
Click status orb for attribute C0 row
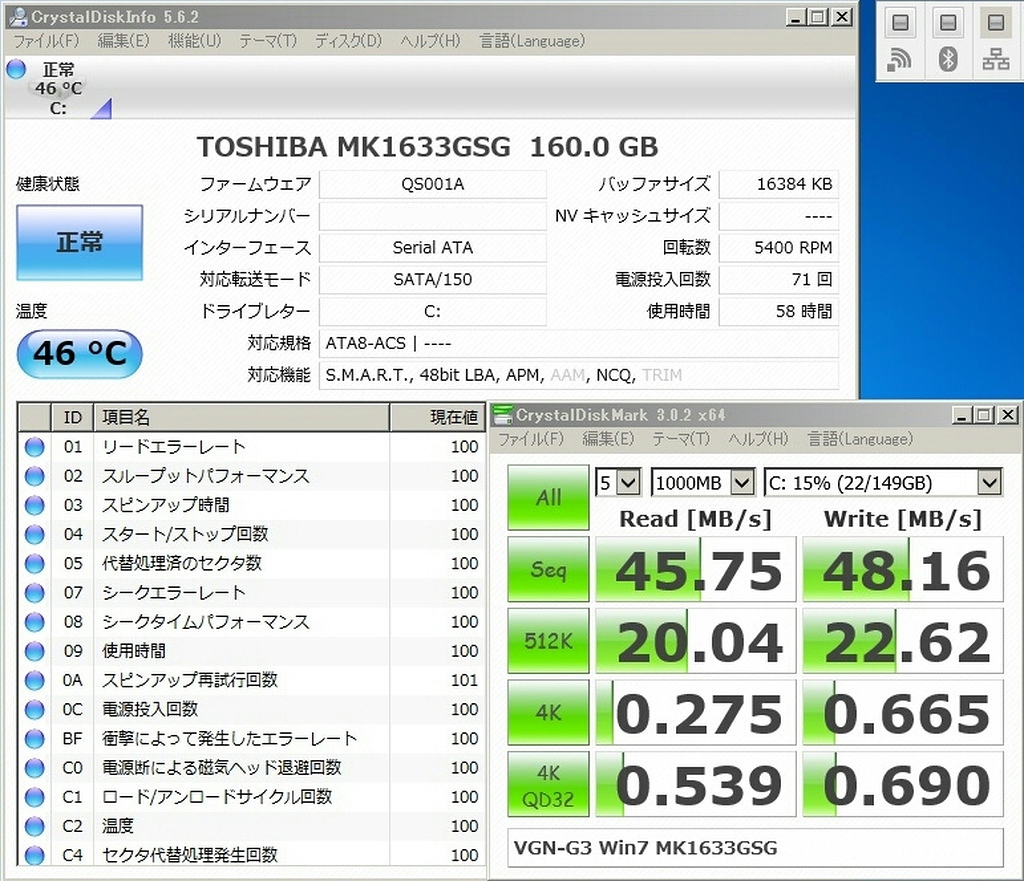pyautogui.click(x=35, y=768)
